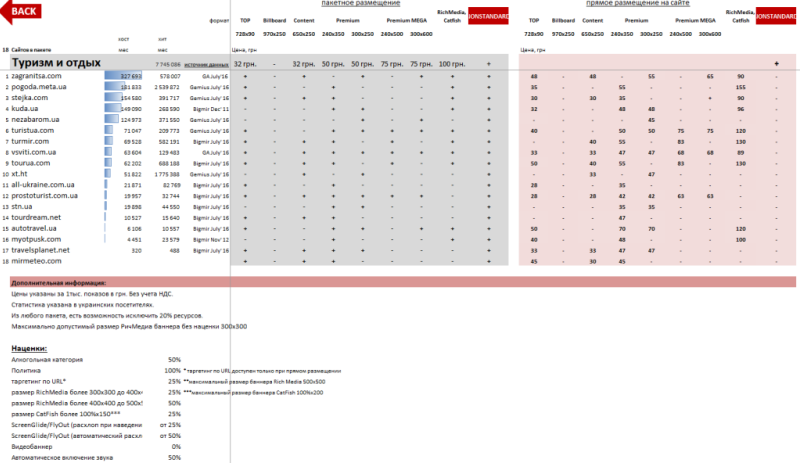Click TOP column header under пакетное размещение

coord(245,20)
